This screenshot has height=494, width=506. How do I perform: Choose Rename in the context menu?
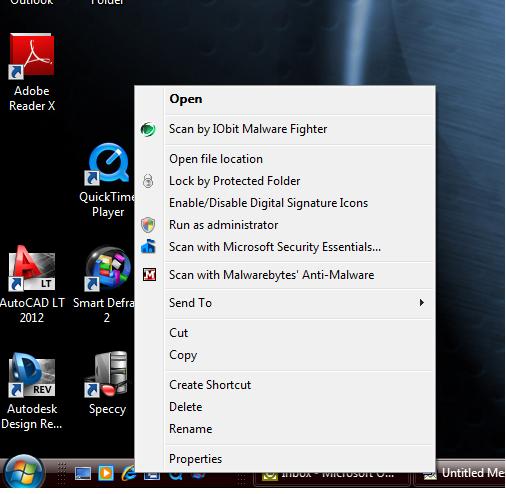pos(300,429)
